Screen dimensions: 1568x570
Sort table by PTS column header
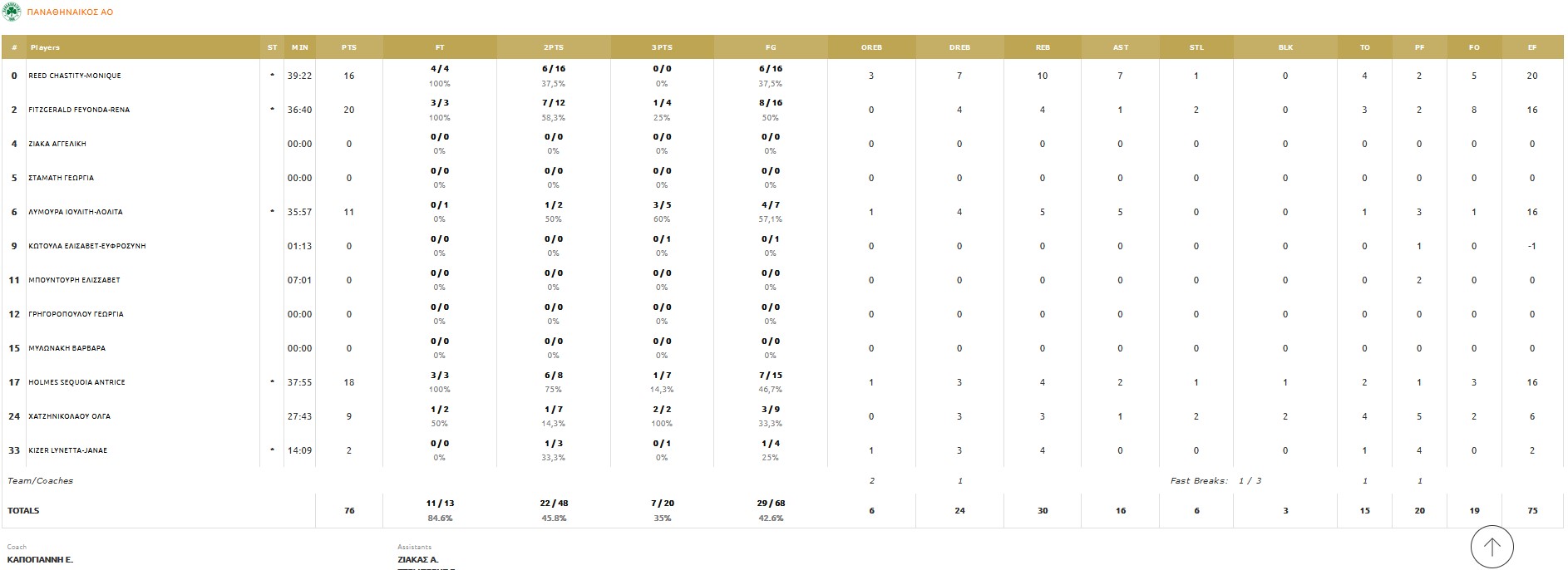[x=349, y=47]
